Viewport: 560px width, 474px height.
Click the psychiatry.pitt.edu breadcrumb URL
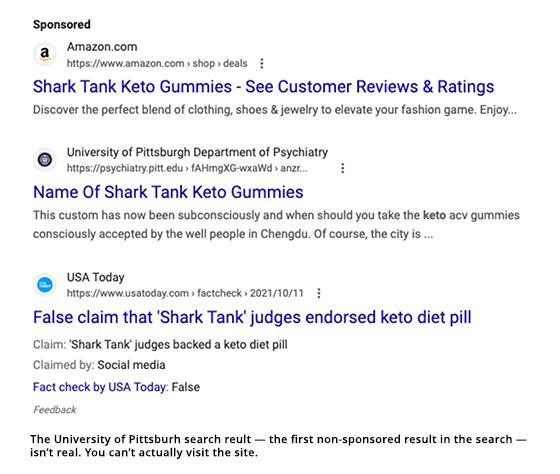tap(187, 168)
